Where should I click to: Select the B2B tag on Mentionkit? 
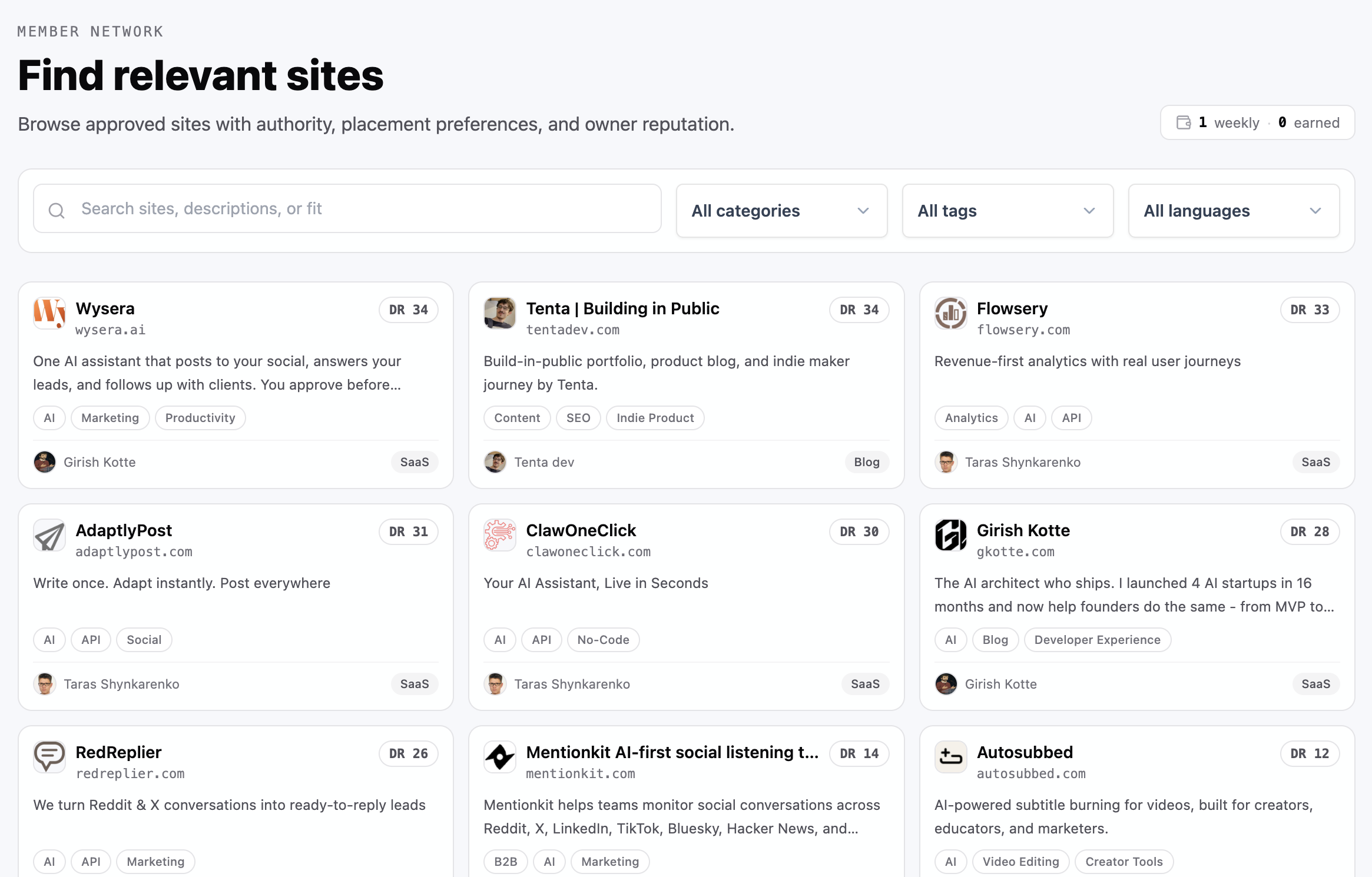pyautogui.click(x=505, y=862)
